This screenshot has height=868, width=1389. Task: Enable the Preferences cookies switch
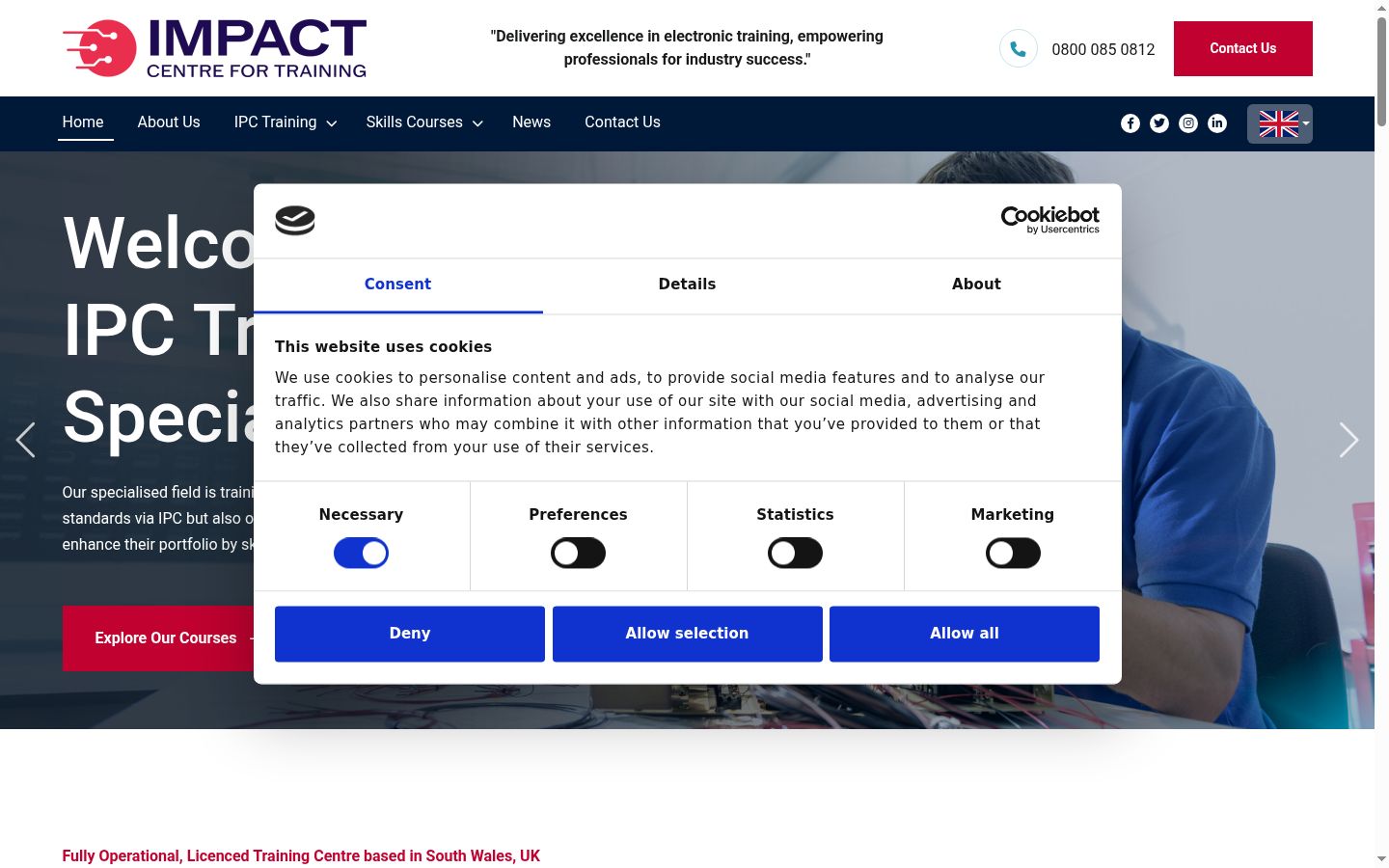click(578, 554)
